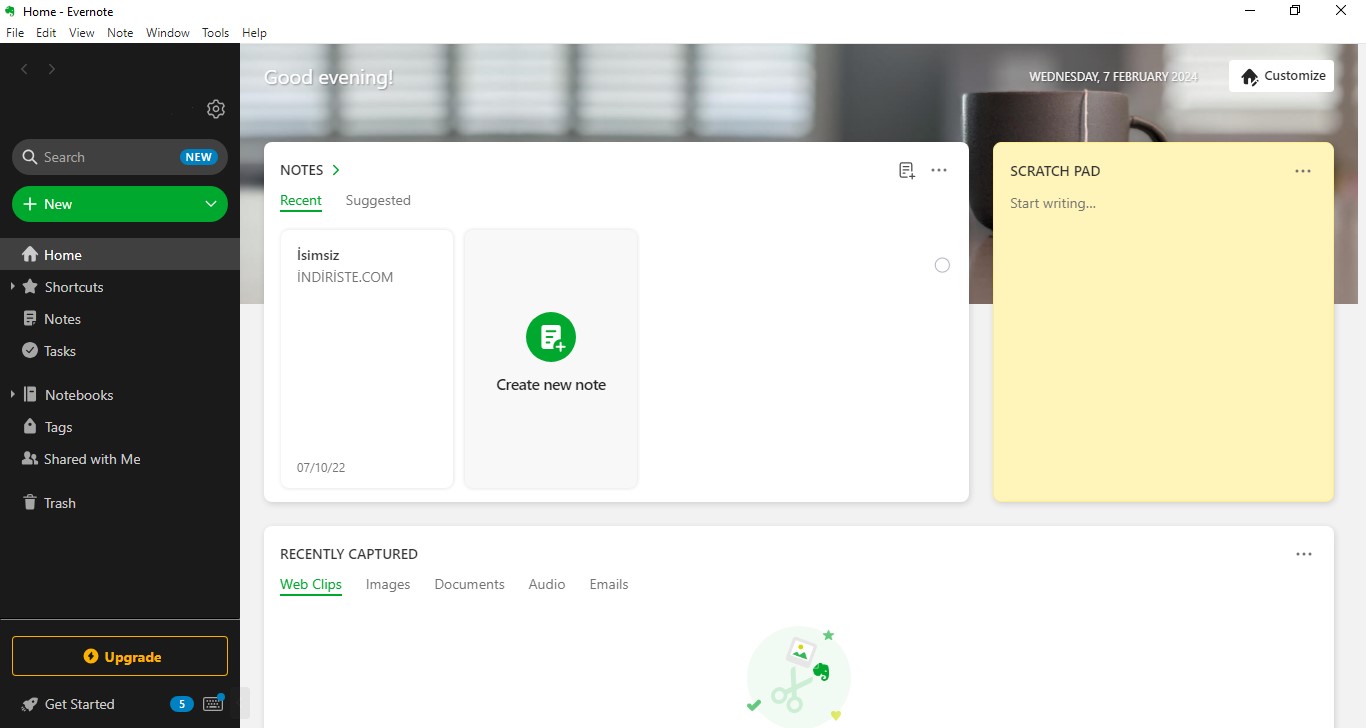Click the Upgrade button
This screenshot has height=728, width=1366.
pyautogui.click(x=120, y=657)
